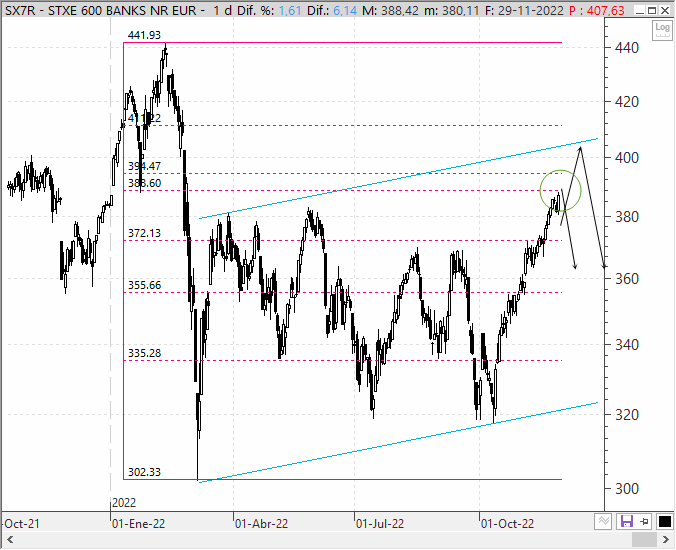Click the 302.33 Fibonacci level label
This screenshot has height=550, width=676.
144,472
